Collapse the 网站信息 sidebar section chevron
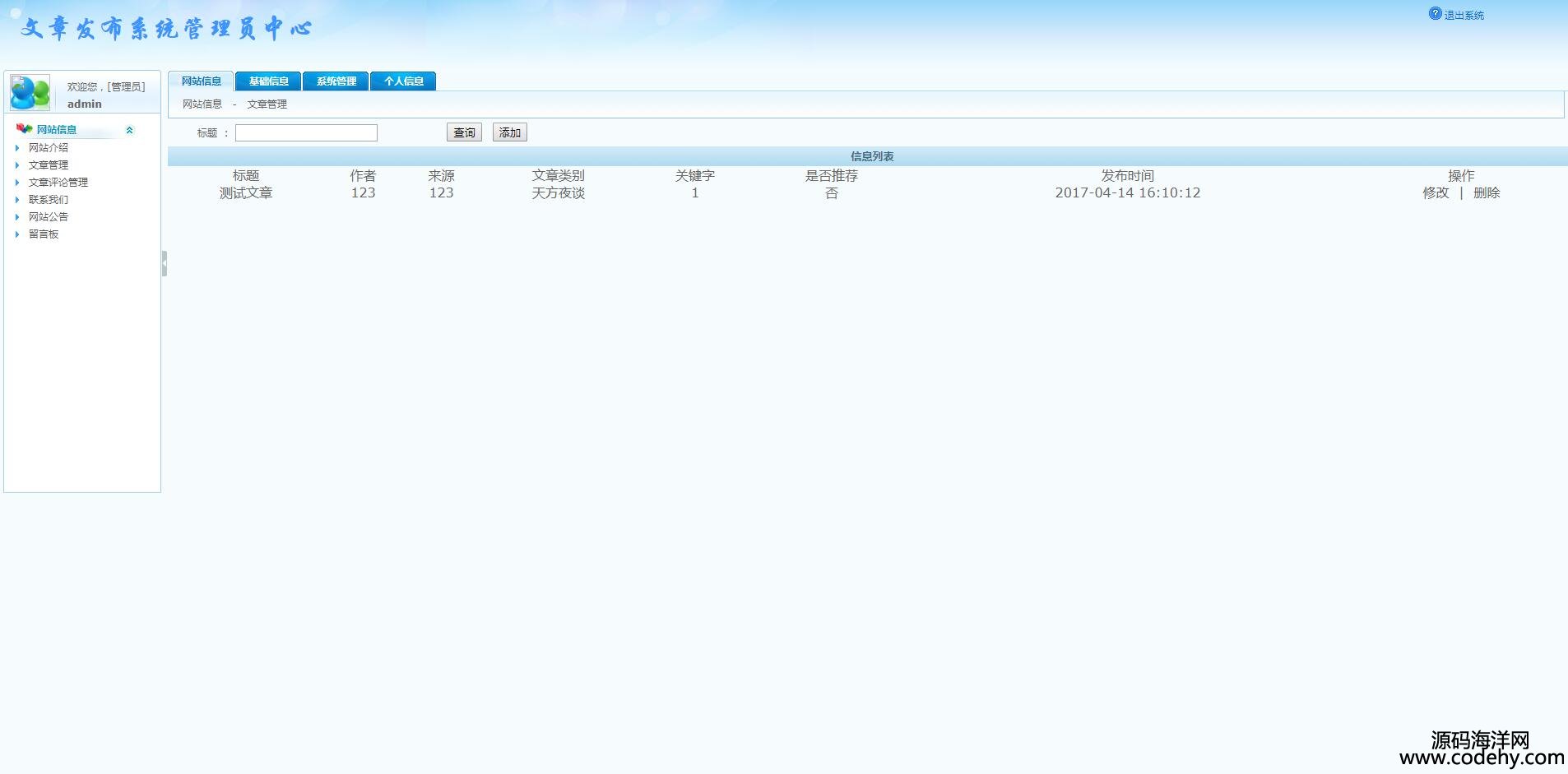The image size is (1568, 774). pyautogui.click(x=129, y=130)
